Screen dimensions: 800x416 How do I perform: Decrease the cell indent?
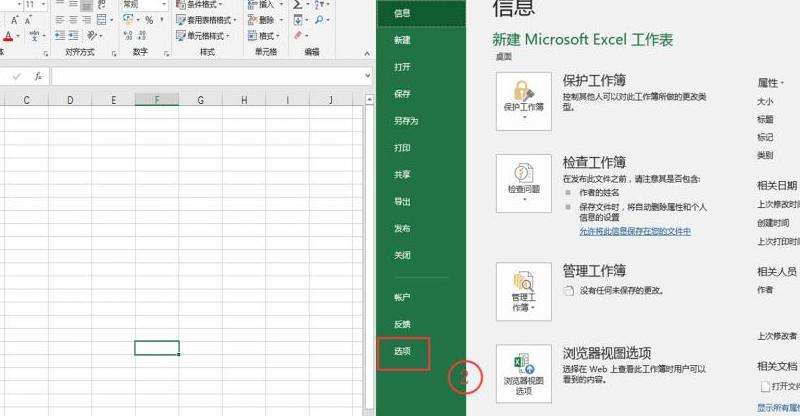coord(60,36)
